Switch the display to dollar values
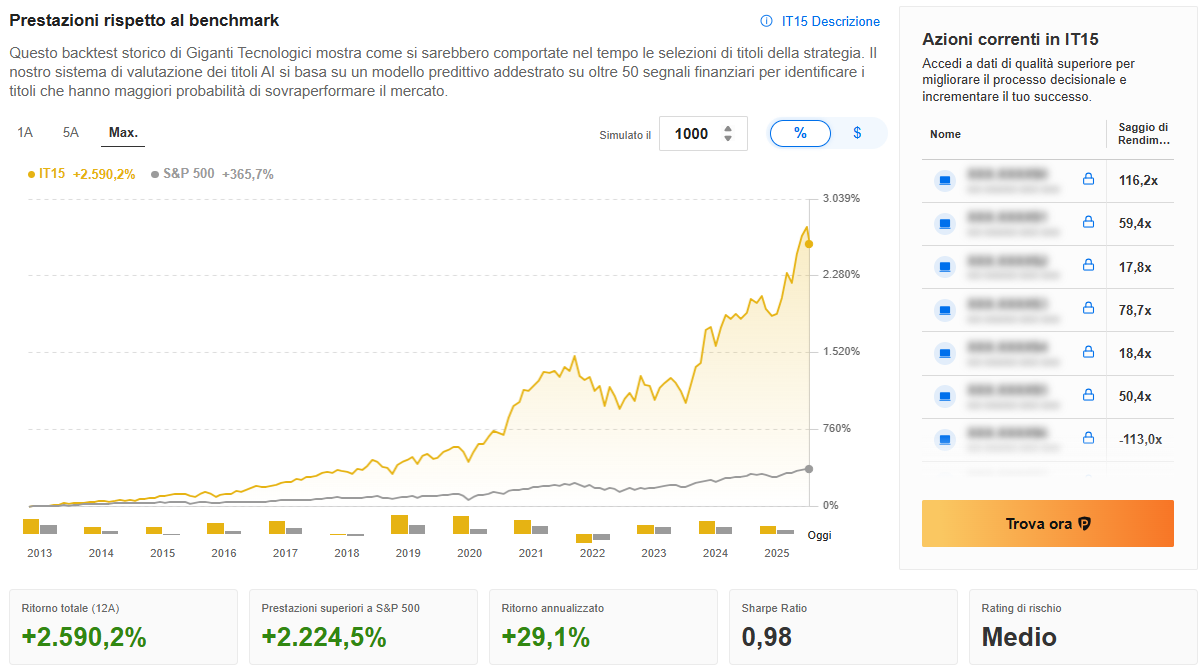This screenshot has width=1199, height=668. point(857,133)
